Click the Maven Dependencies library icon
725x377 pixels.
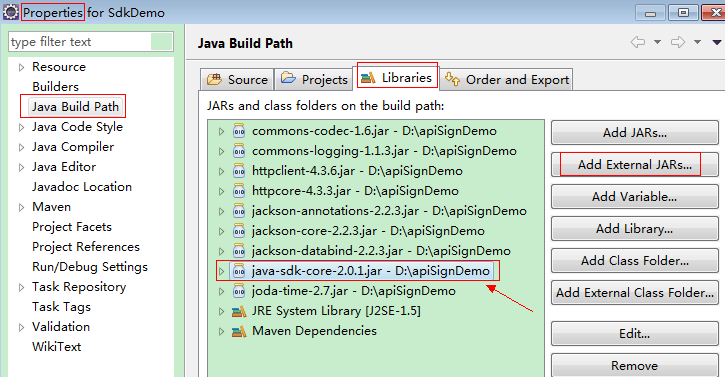coord(239,331)
